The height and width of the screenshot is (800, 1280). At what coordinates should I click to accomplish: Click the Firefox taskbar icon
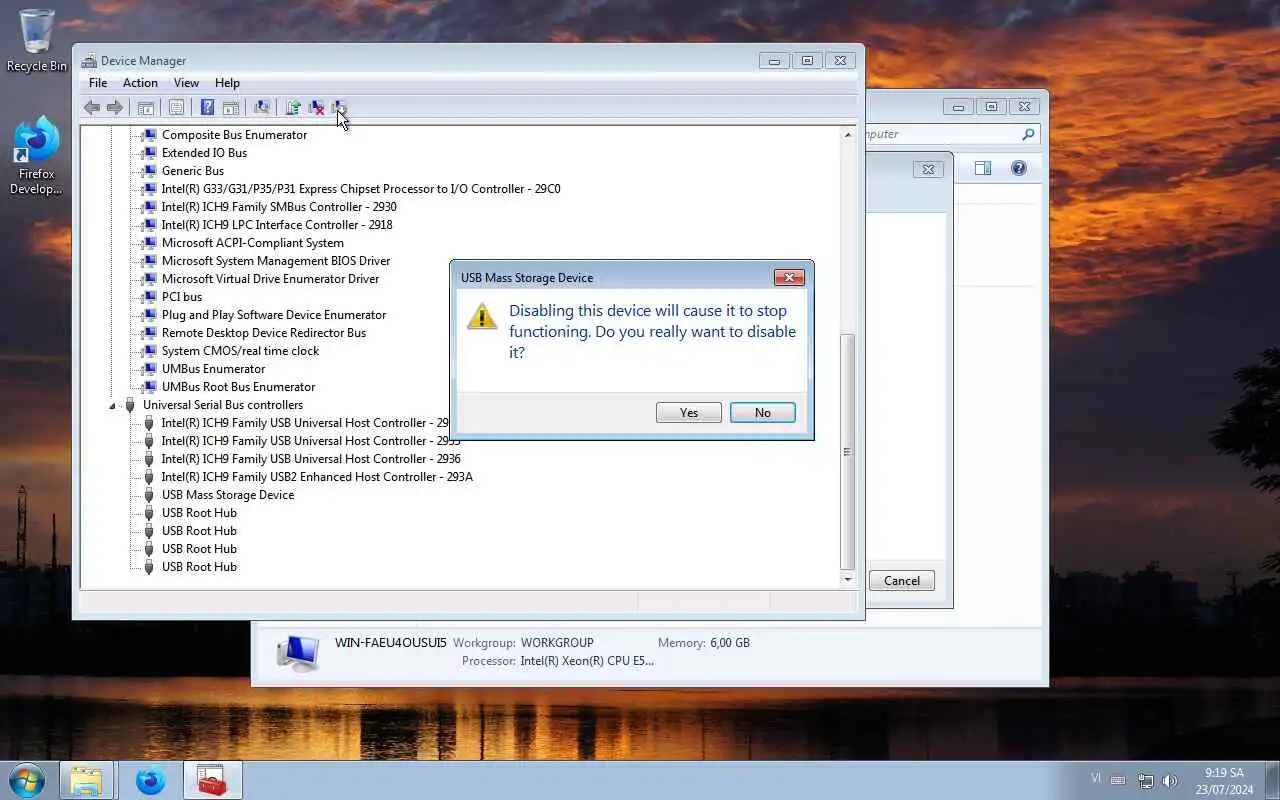[150, 780]
